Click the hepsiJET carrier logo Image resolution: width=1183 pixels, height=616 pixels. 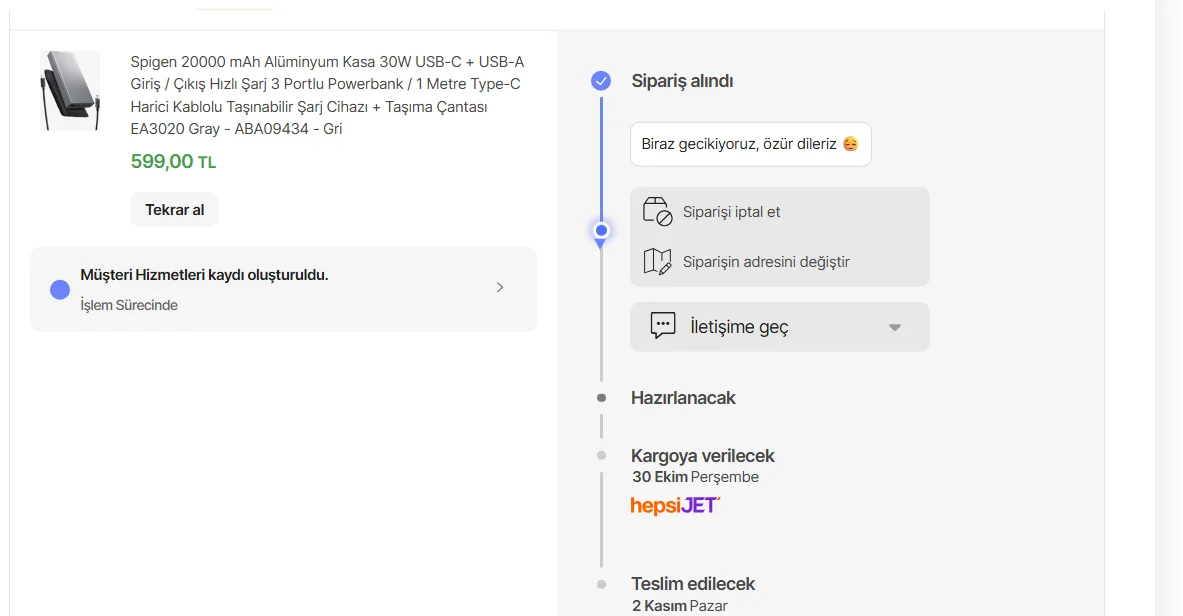(x=675, y=505)
